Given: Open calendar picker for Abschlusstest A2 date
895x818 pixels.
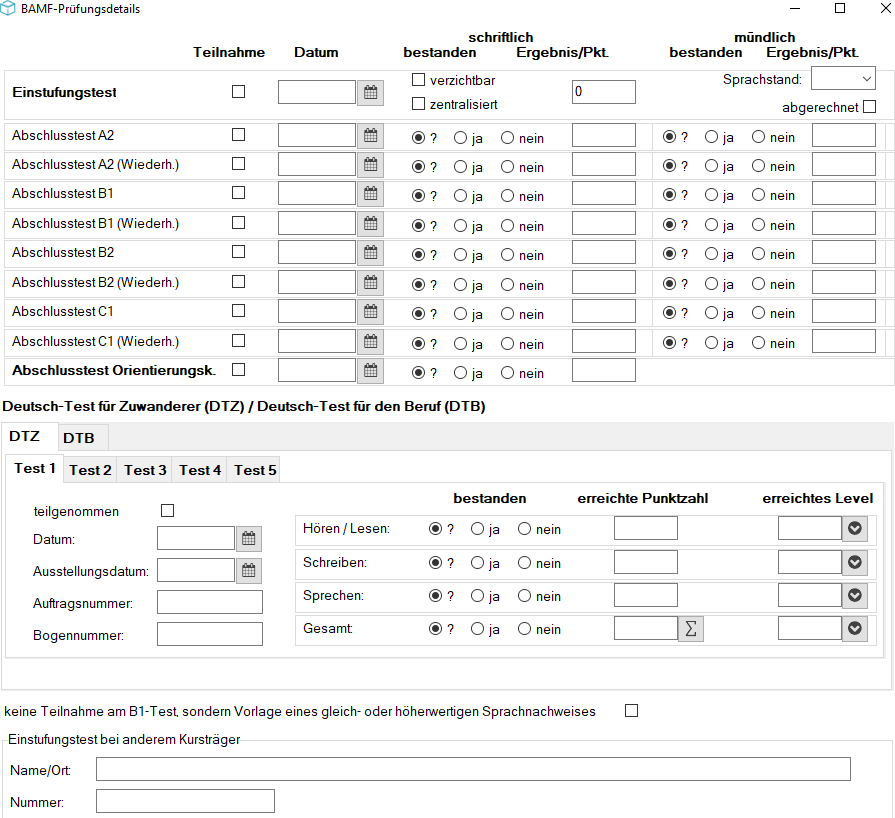Looking at the screenshot, I should 370,136.
